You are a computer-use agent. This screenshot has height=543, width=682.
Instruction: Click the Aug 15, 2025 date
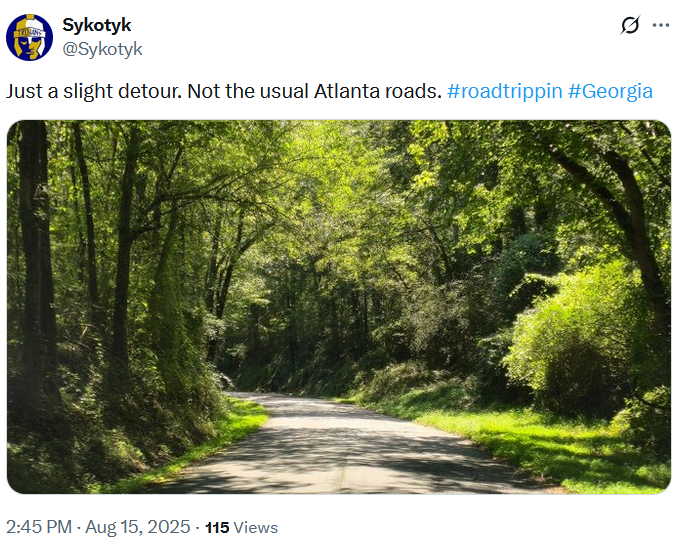pyautogui.click(x=138, y=527)
